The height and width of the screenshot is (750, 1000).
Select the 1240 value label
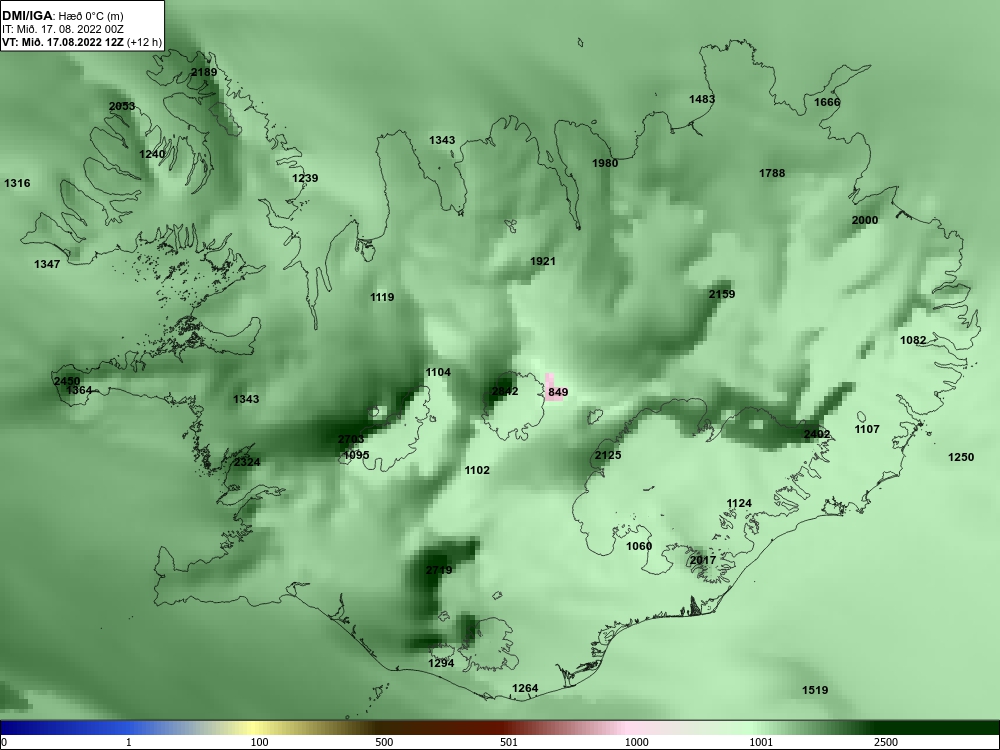coord(152,154)
